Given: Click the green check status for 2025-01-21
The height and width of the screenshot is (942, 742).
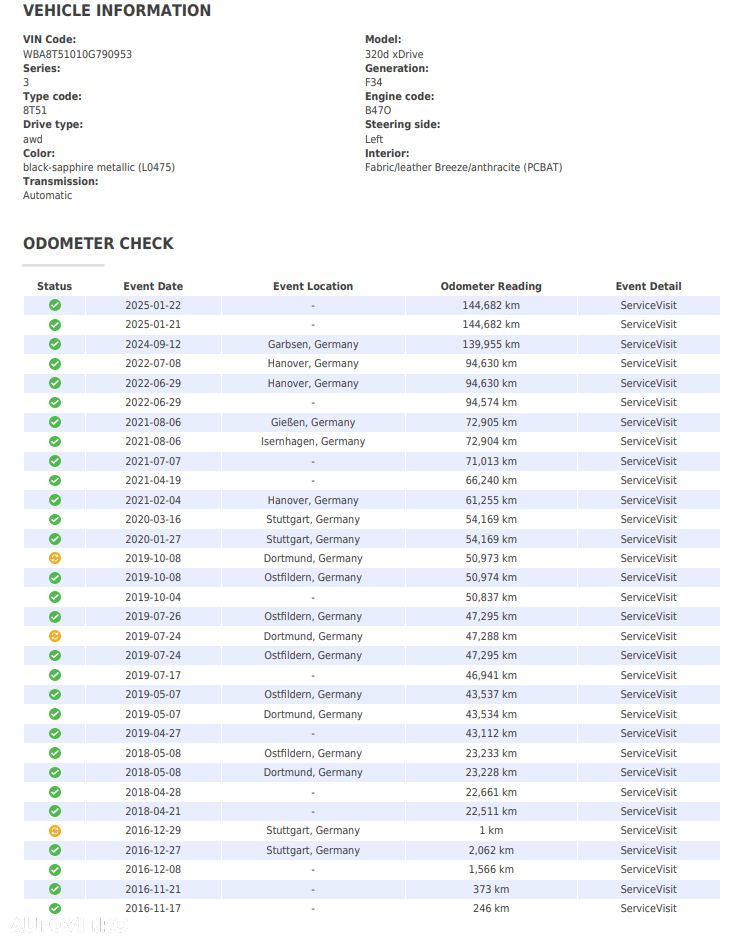Looking at the screenshot, I should [x=55, y=324].
